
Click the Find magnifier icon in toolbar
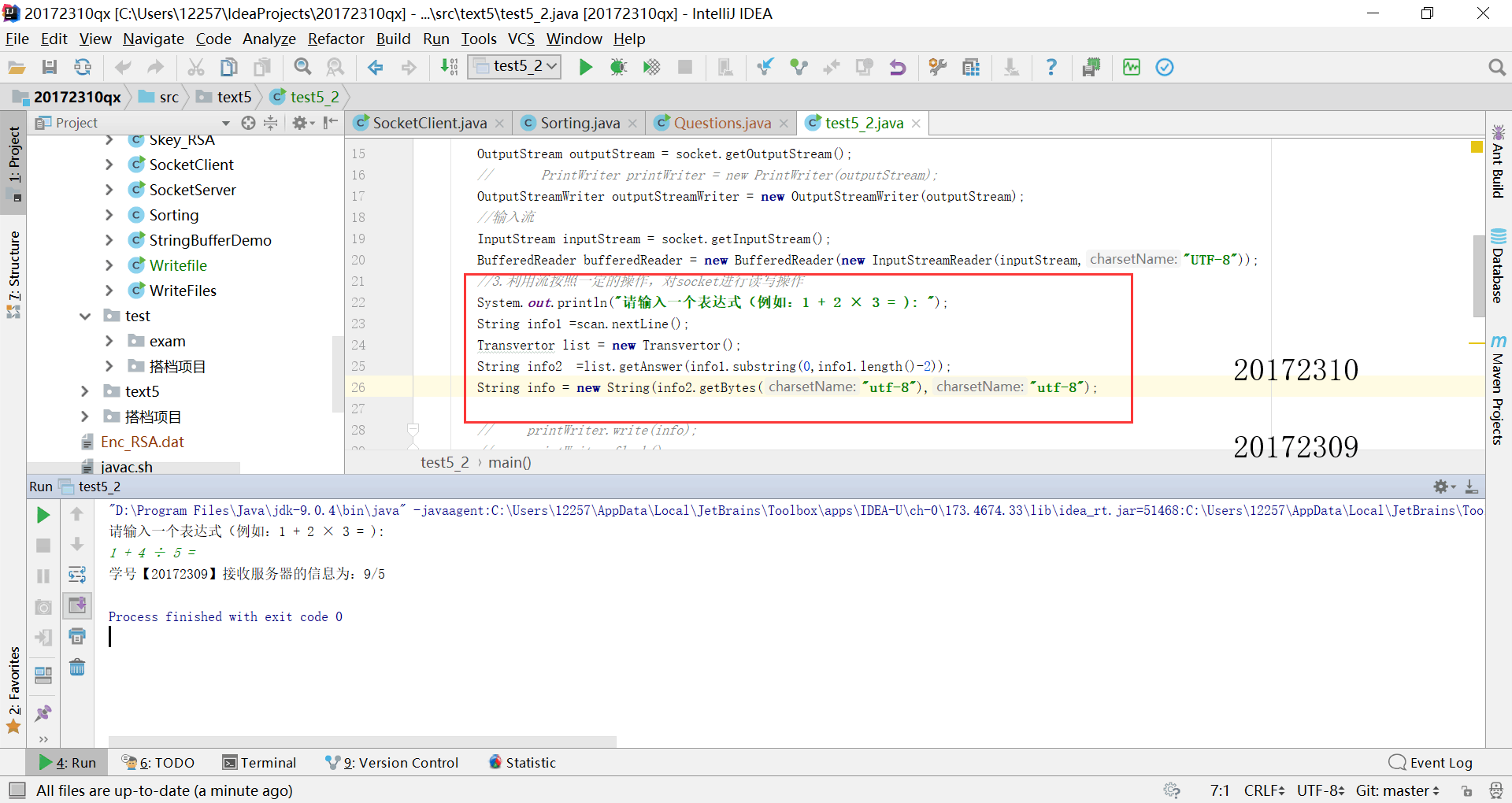point(302,68)
